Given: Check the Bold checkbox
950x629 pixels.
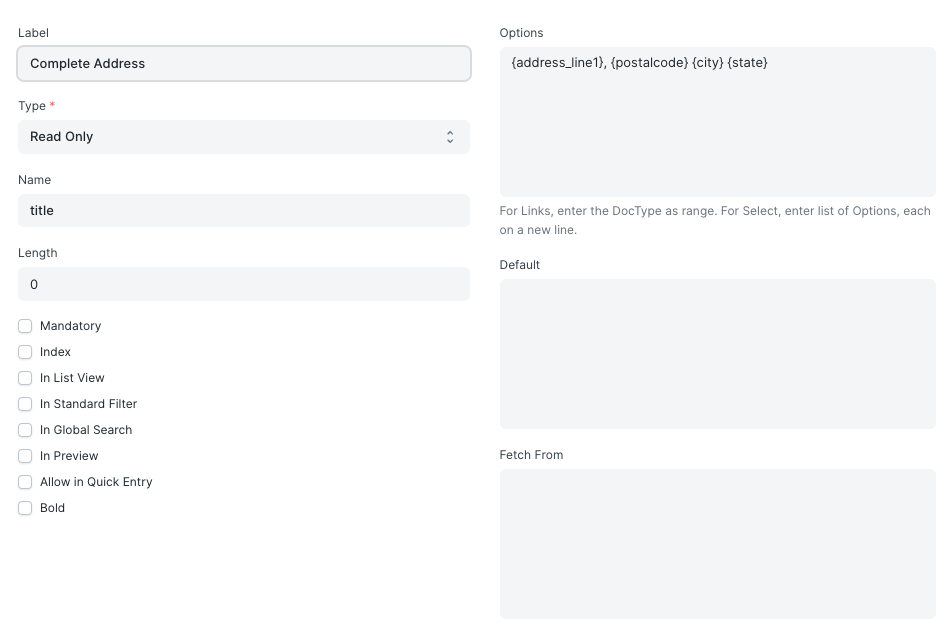Looking at the screenshot, I should (x=25, y=508).
